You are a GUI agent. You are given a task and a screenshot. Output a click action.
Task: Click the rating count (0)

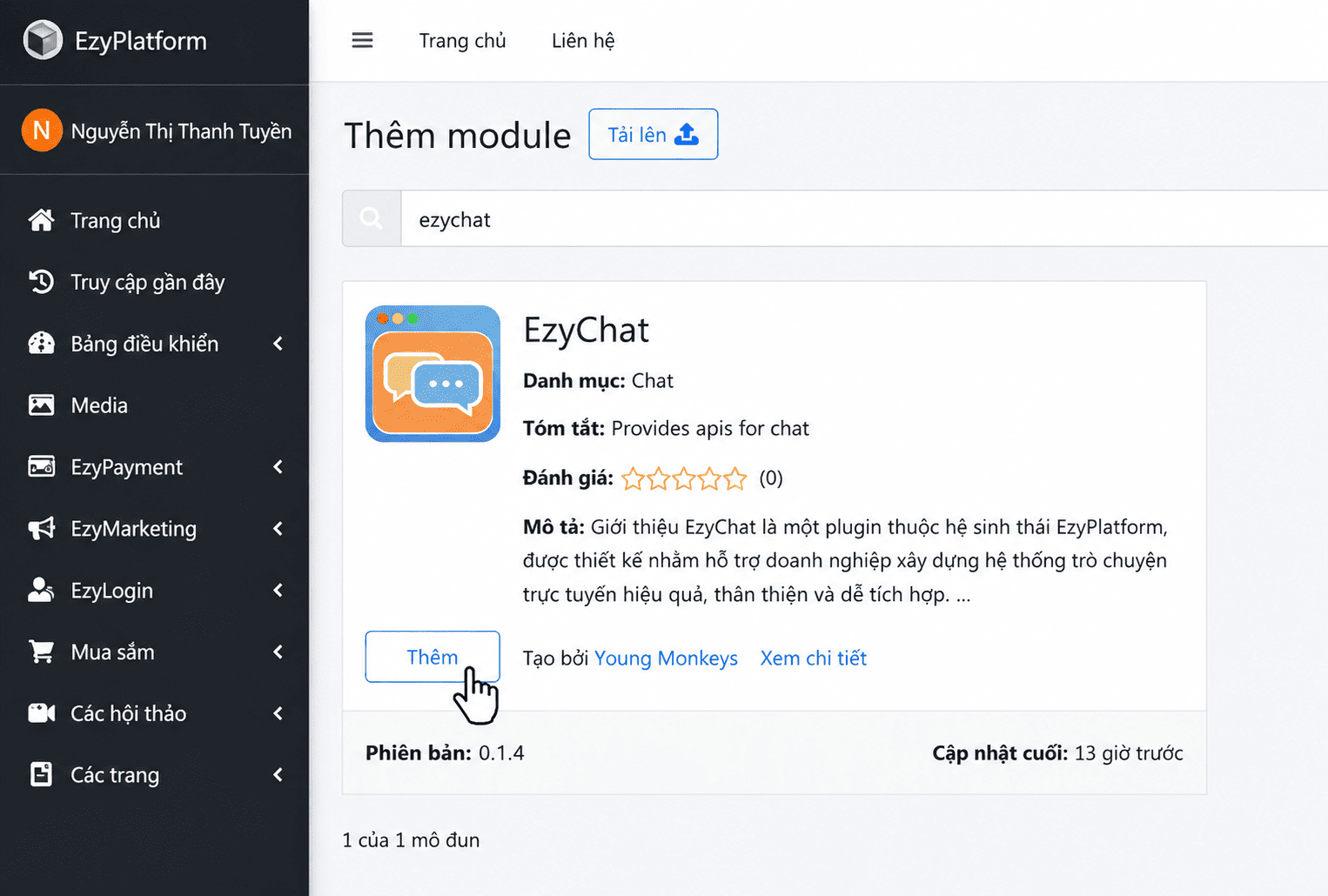tap(771, 478)
